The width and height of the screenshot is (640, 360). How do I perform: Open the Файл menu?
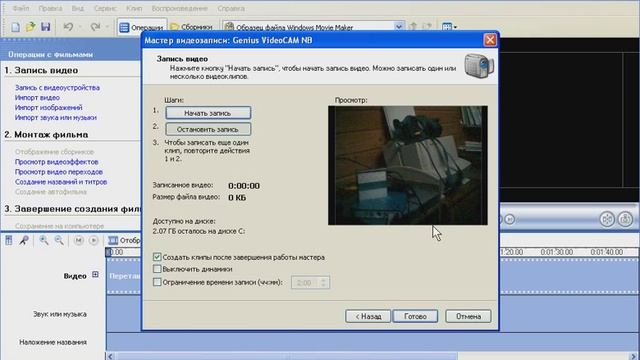20,8
